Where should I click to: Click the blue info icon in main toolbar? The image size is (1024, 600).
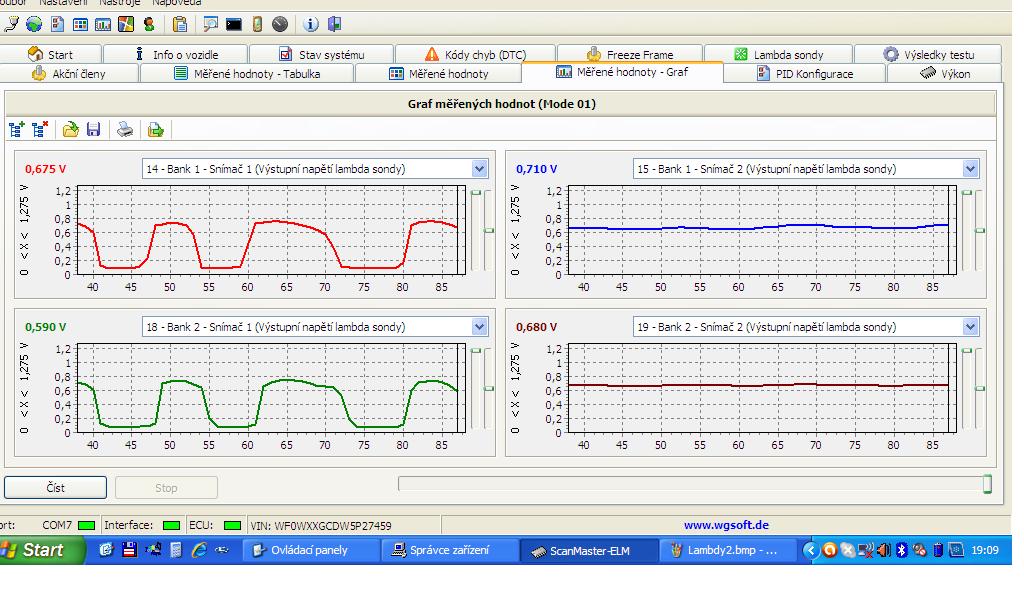click(310, 24)
